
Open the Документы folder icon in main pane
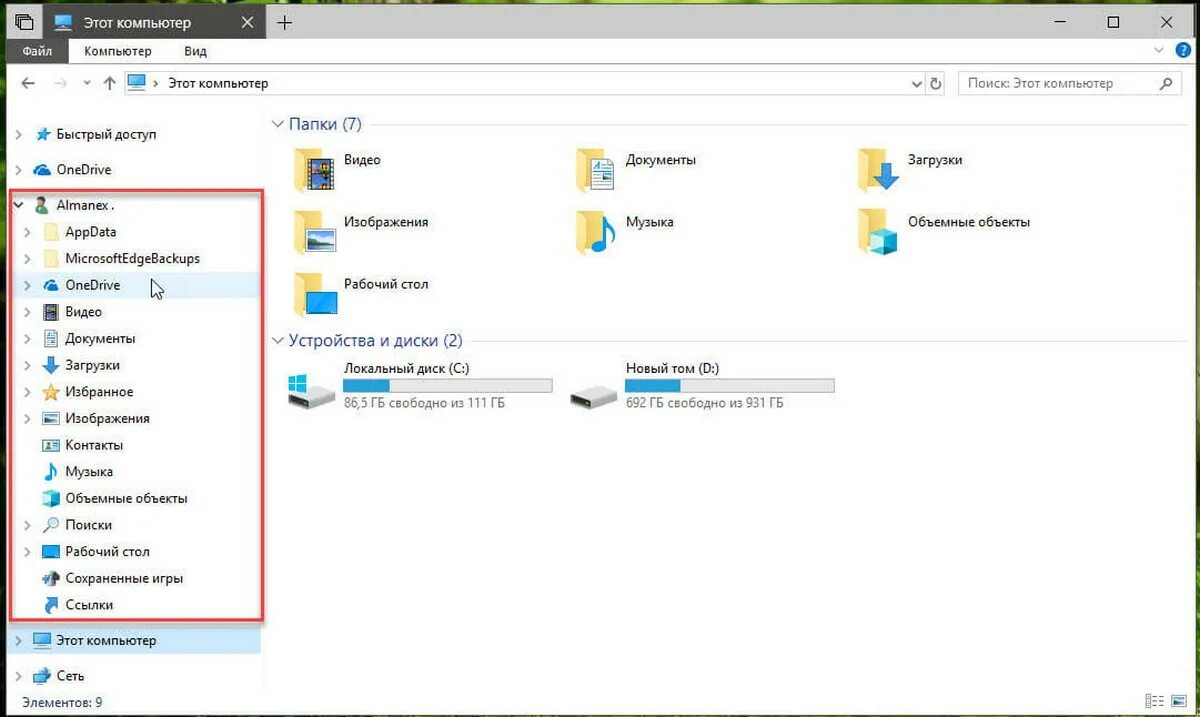(595, 169)
